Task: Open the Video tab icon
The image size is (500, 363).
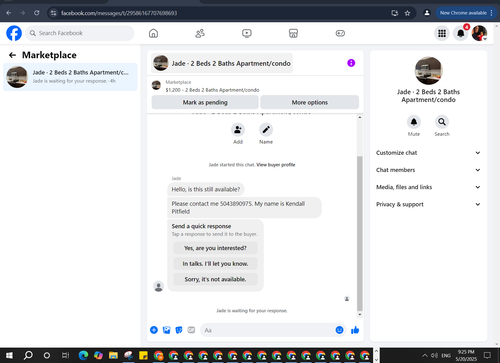Action: pos(247,33)
